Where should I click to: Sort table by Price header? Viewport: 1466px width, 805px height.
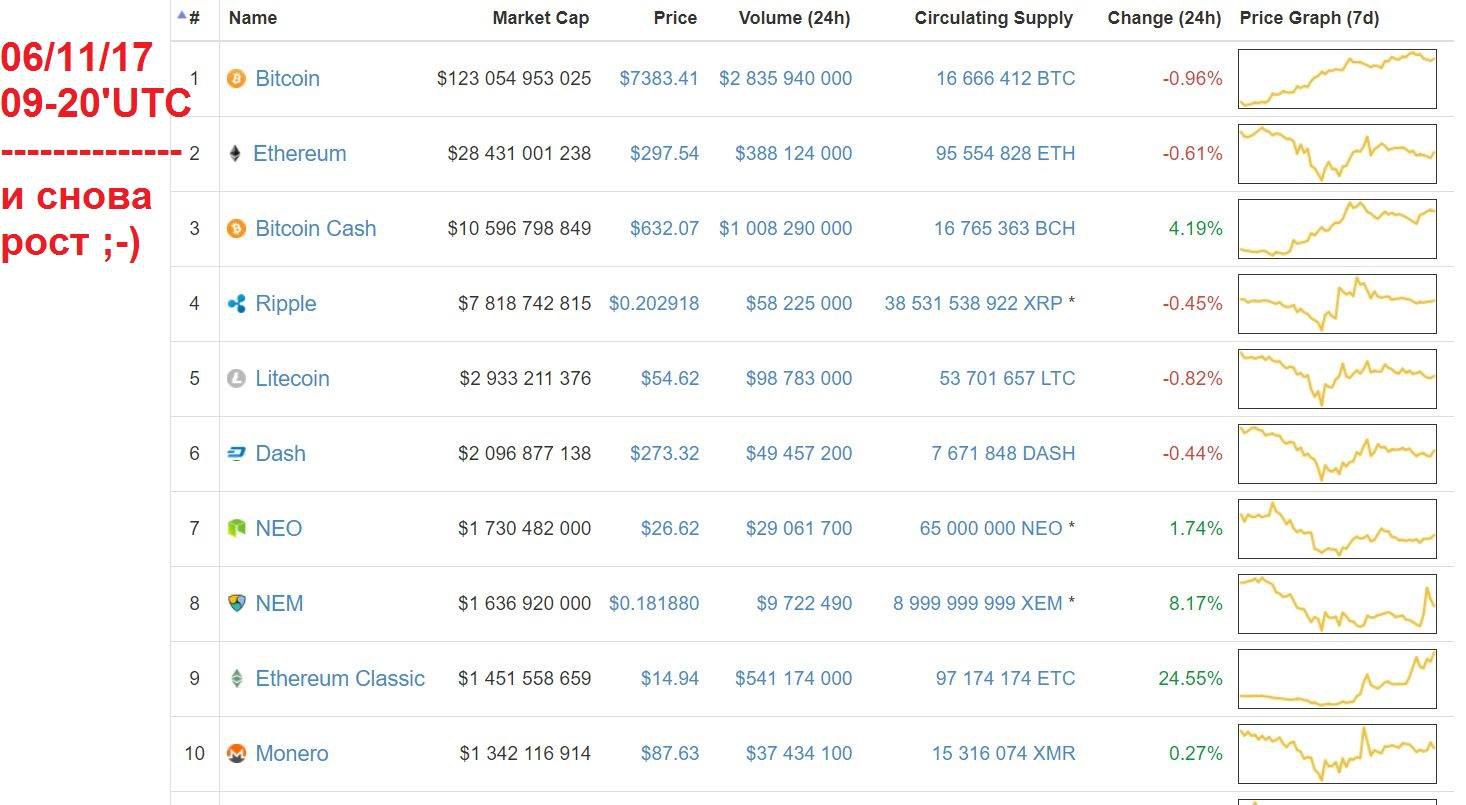(x=675, y=18)
